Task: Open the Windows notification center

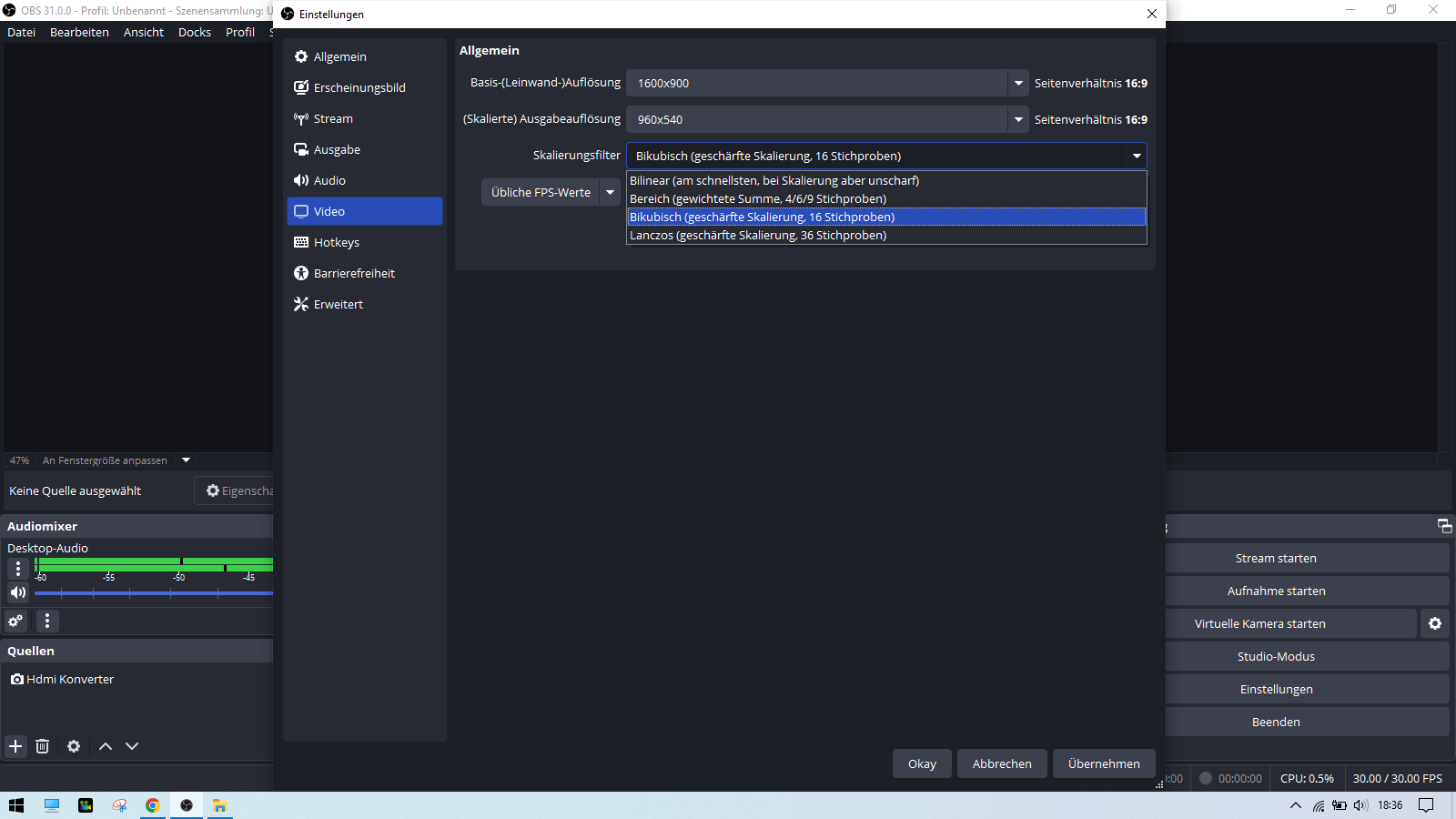Action: click(x=1426, y=805)
